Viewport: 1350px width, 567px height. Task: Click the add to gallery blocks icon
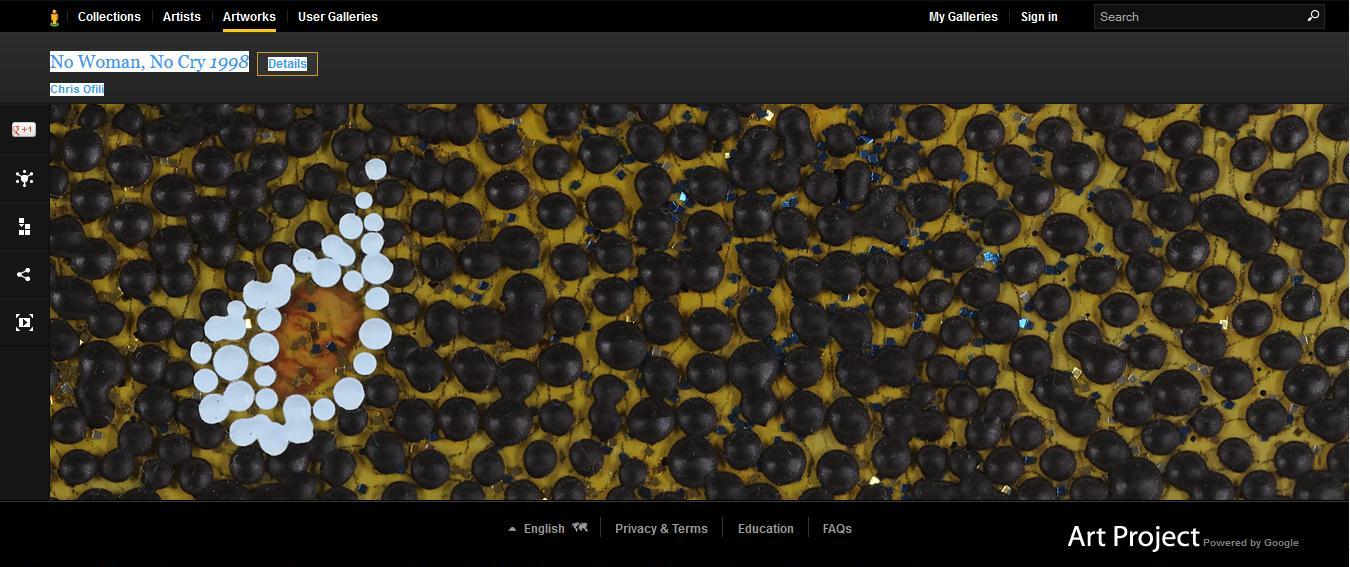(x=24, y=227)
